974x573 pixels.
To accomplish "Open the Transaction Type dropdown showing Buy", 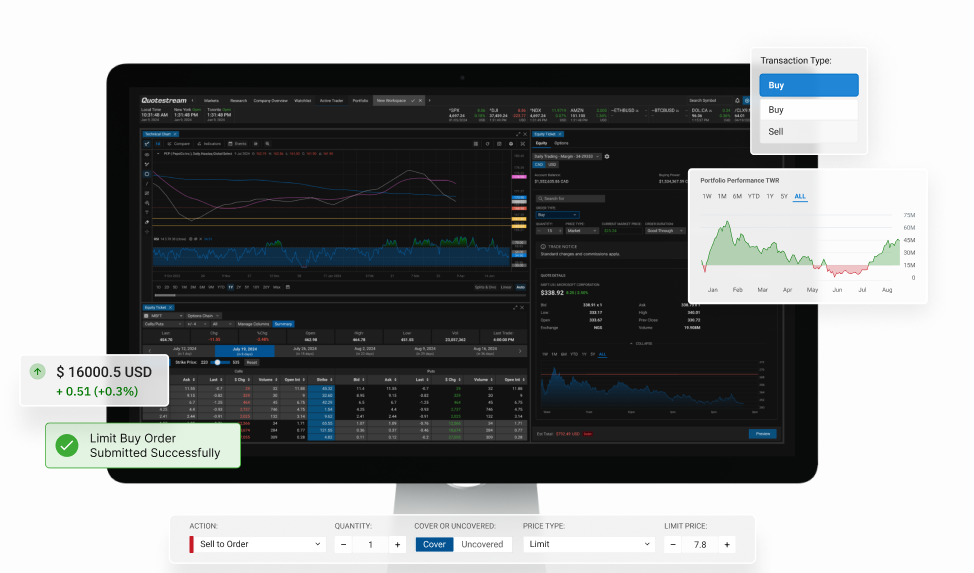I will pyautogui.click(x=809, y=85).
